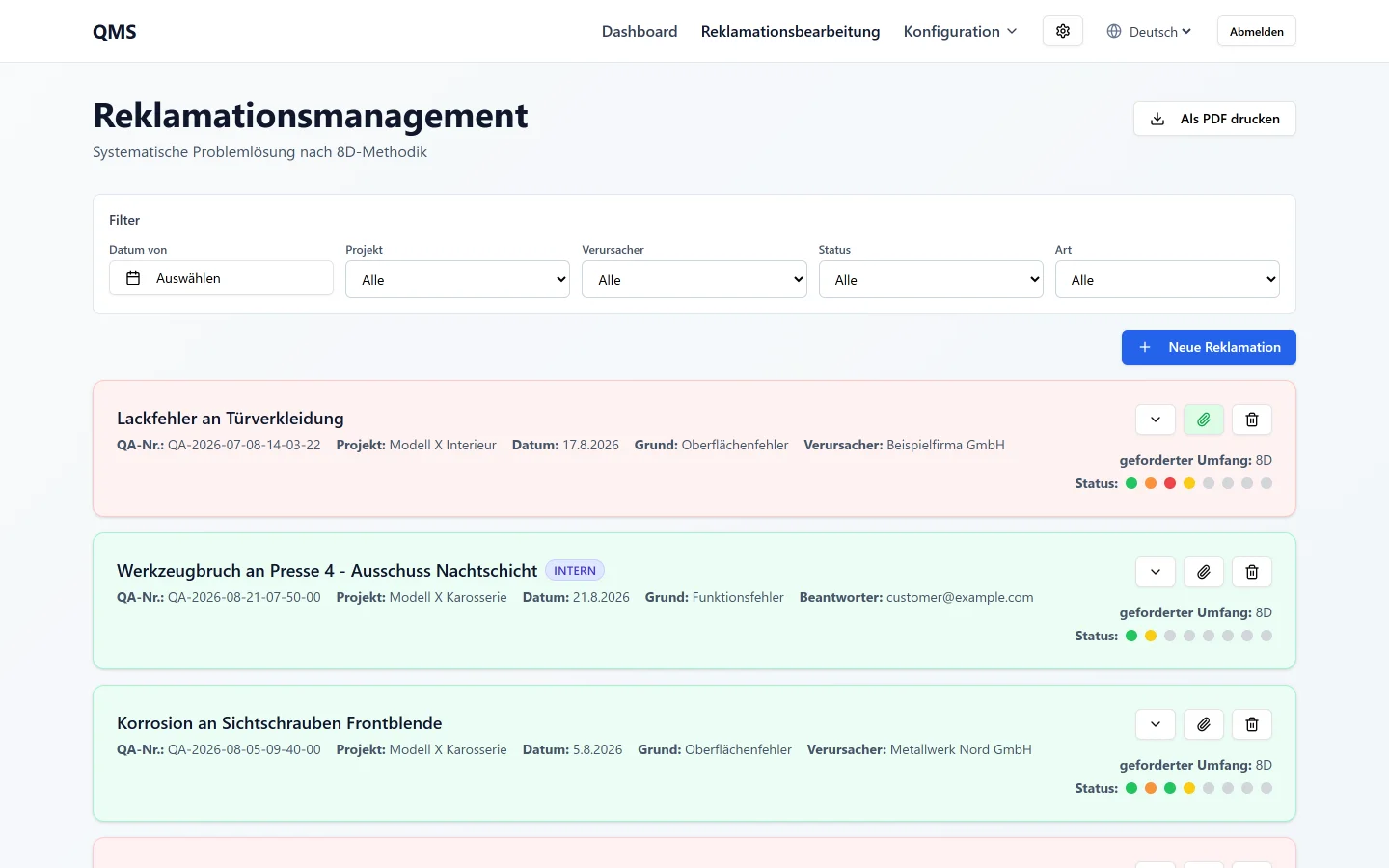Delete the Korrosion an Sichtschrauben Frontblende complaint
This screenshot has height=868, width=1389.
pyautogui.click(x=1252, y=724)
